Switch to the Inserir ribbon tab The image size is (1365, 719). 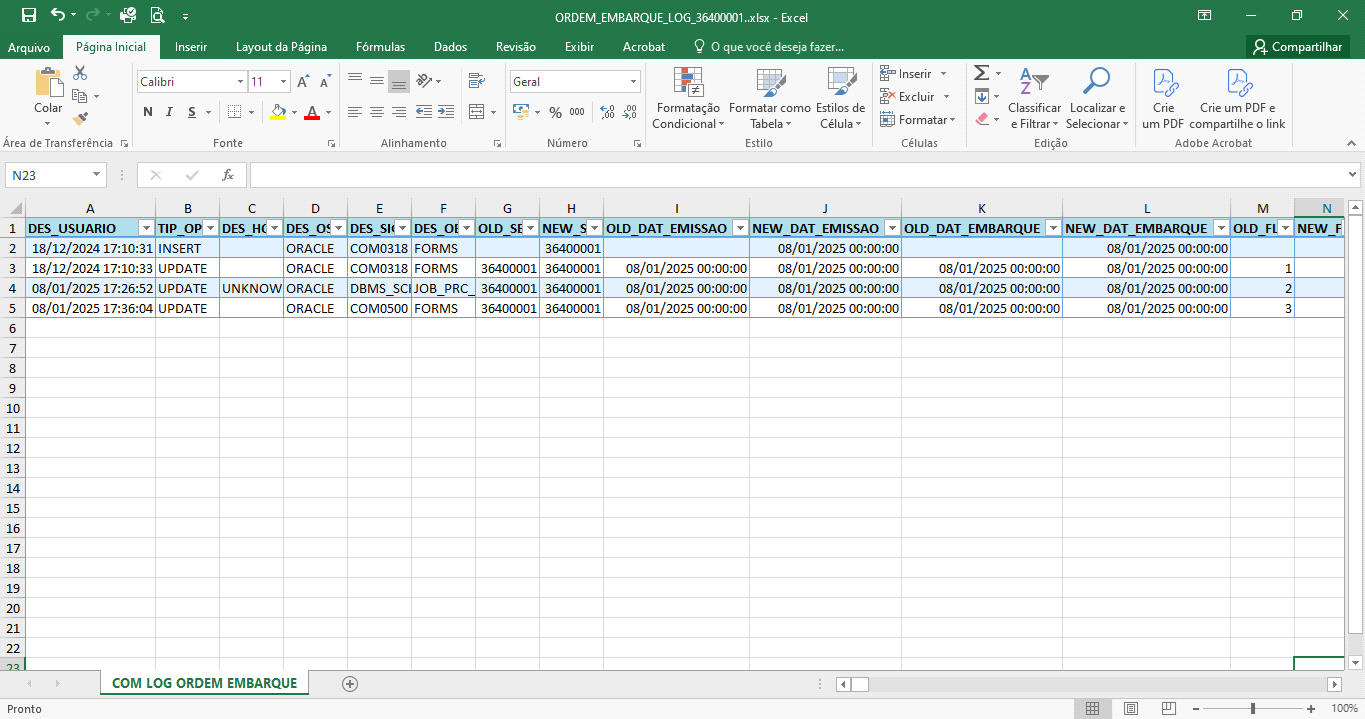tap(191, 47)
